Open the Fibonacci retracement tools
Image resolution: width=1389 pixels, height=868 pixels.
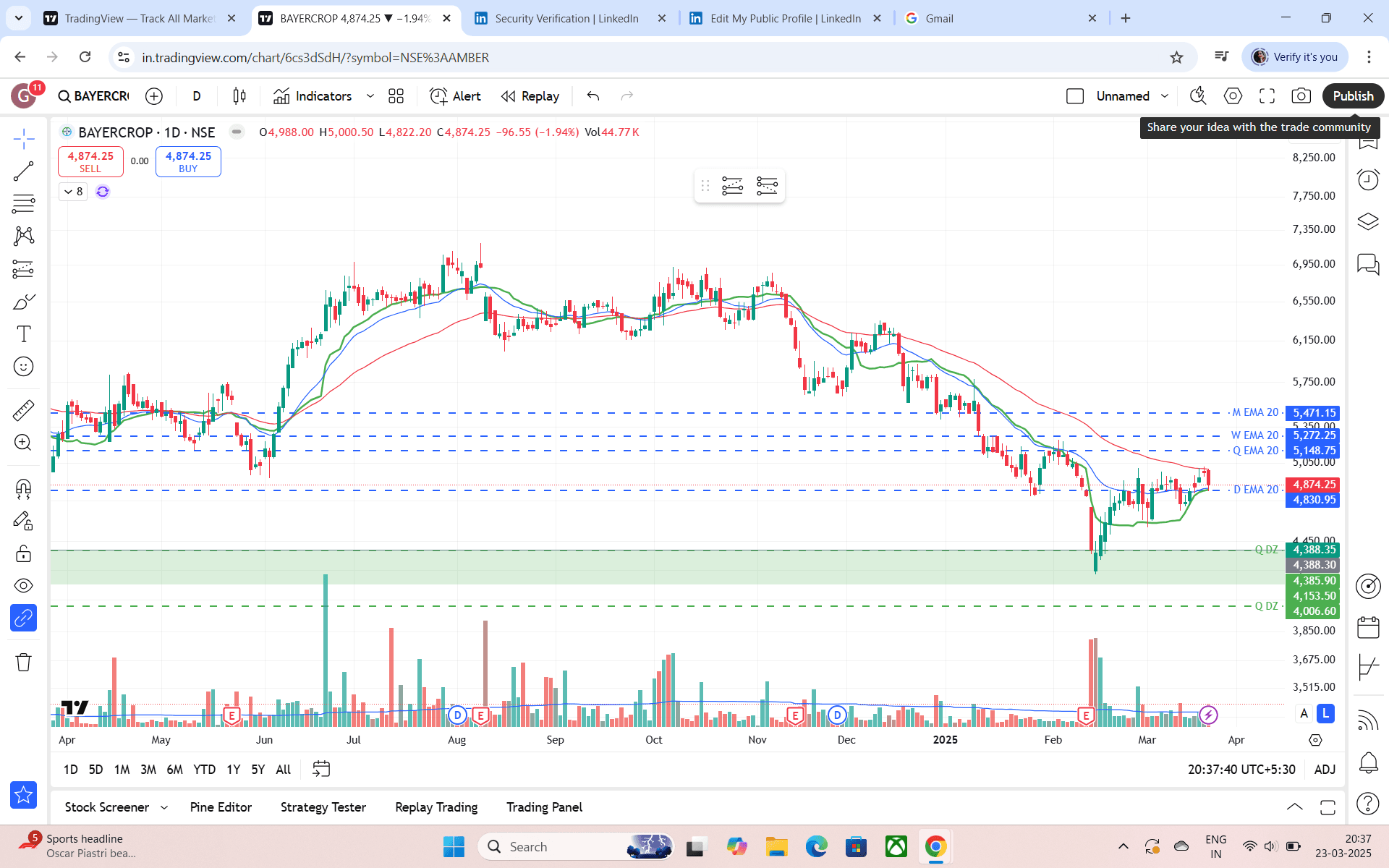[x=23, y=204]
